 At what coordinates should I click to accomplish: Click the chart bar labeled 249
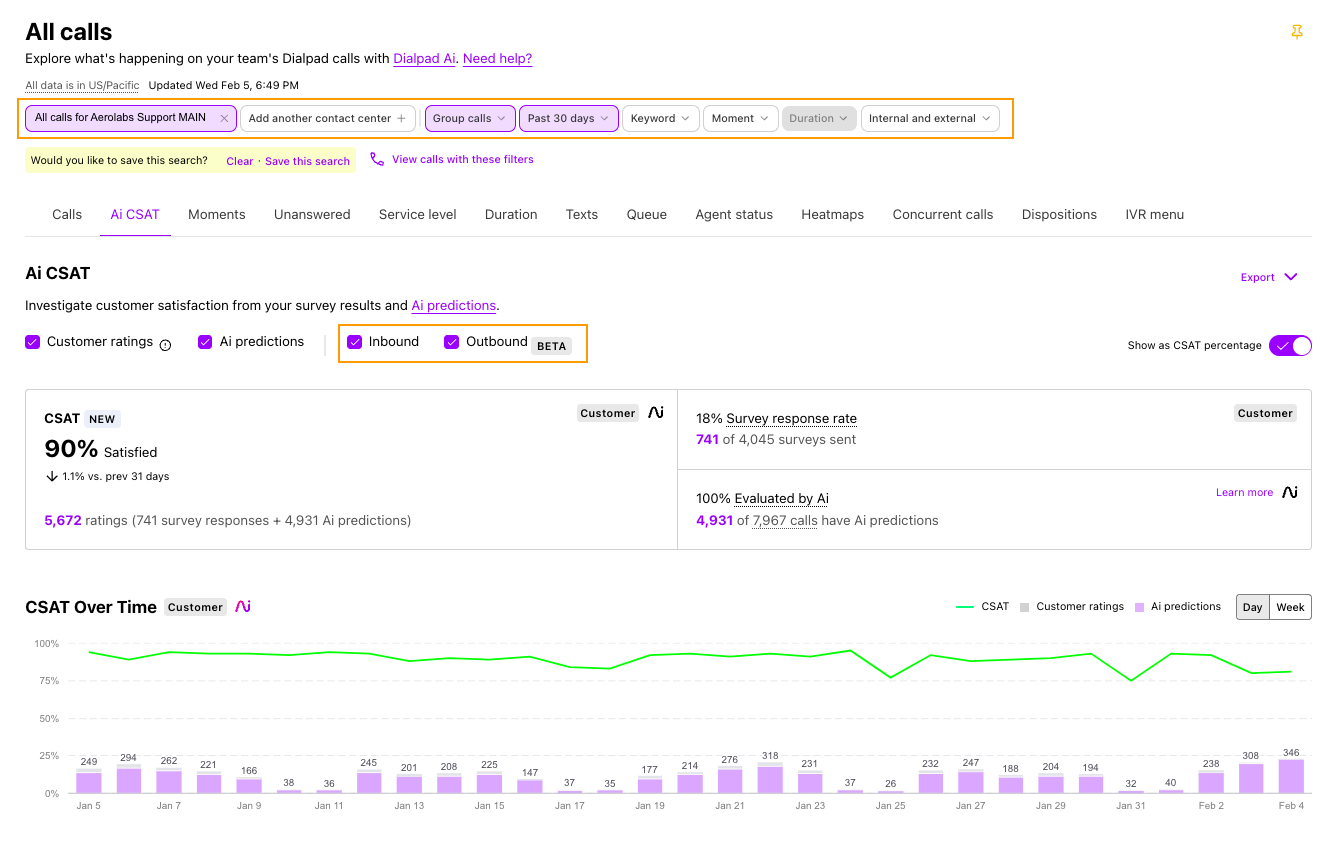click(x=89, y=781)
